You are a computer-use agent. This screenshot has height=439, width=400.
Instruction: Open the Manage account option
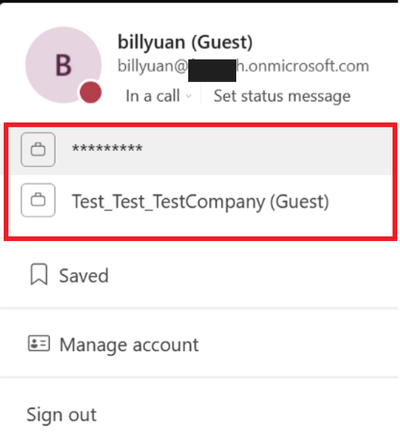click(199, 344)
